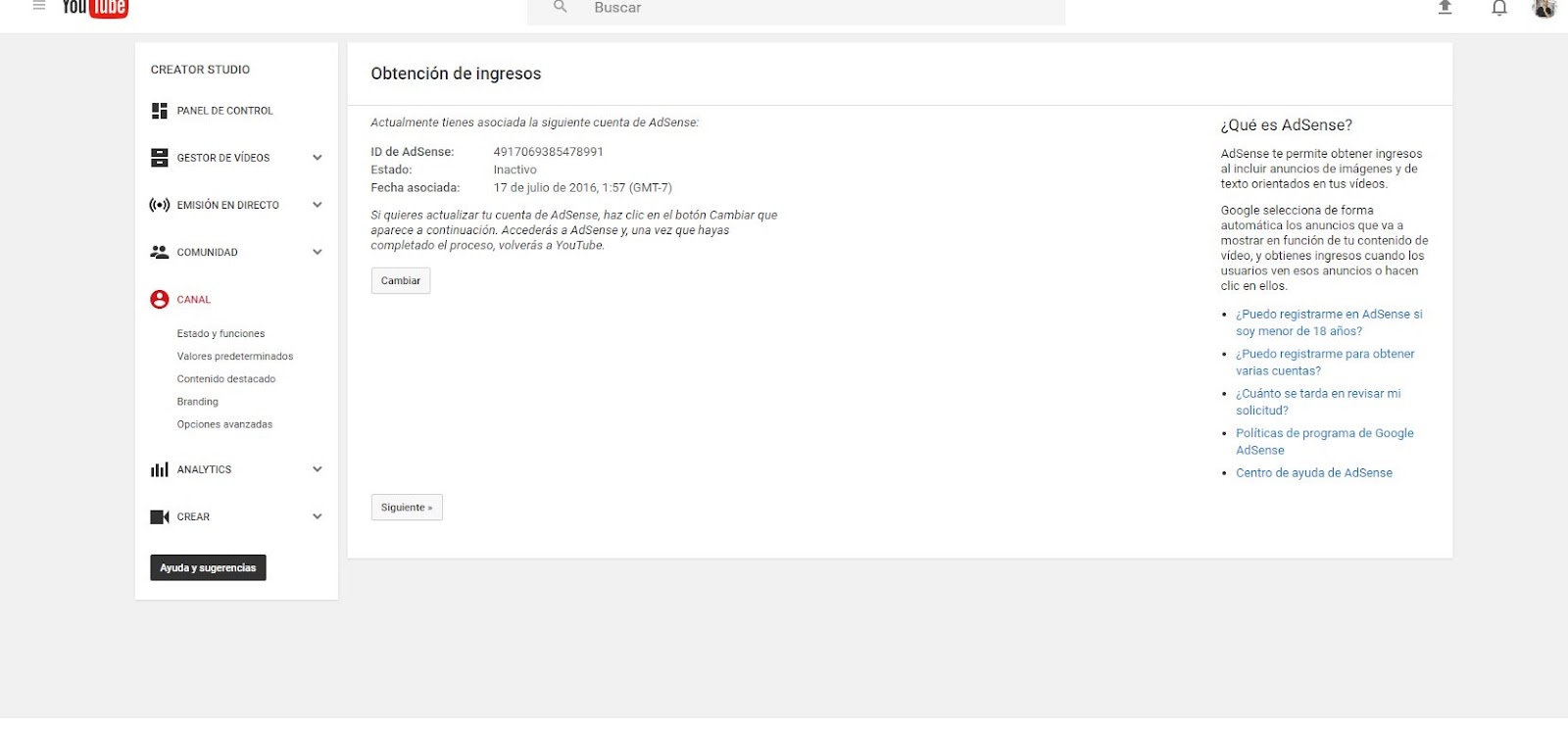Open Comunidad section
1568x731 pixels.
[208, 253]
